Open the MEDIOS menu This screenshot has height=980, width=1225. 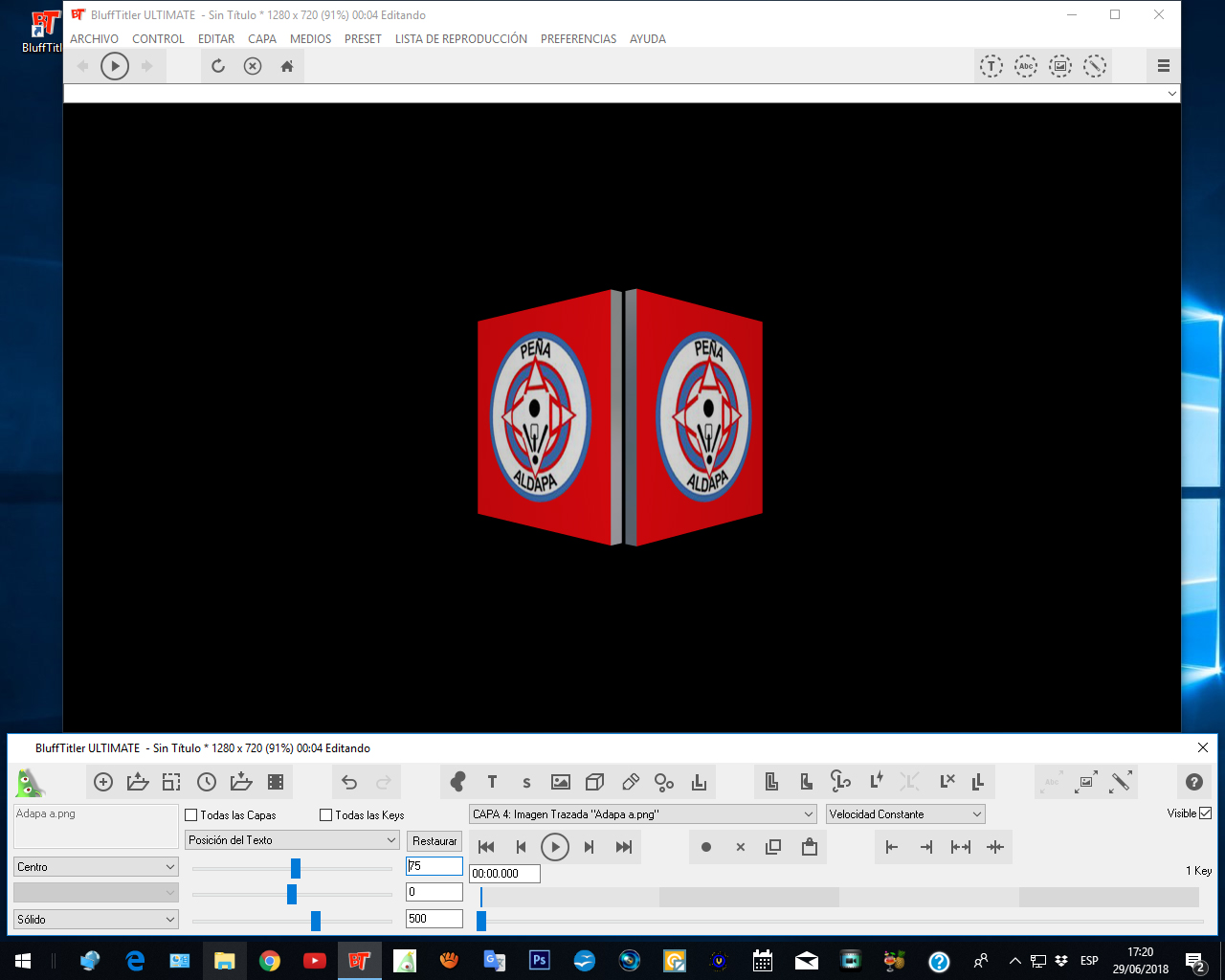click(x=310, y=39)
